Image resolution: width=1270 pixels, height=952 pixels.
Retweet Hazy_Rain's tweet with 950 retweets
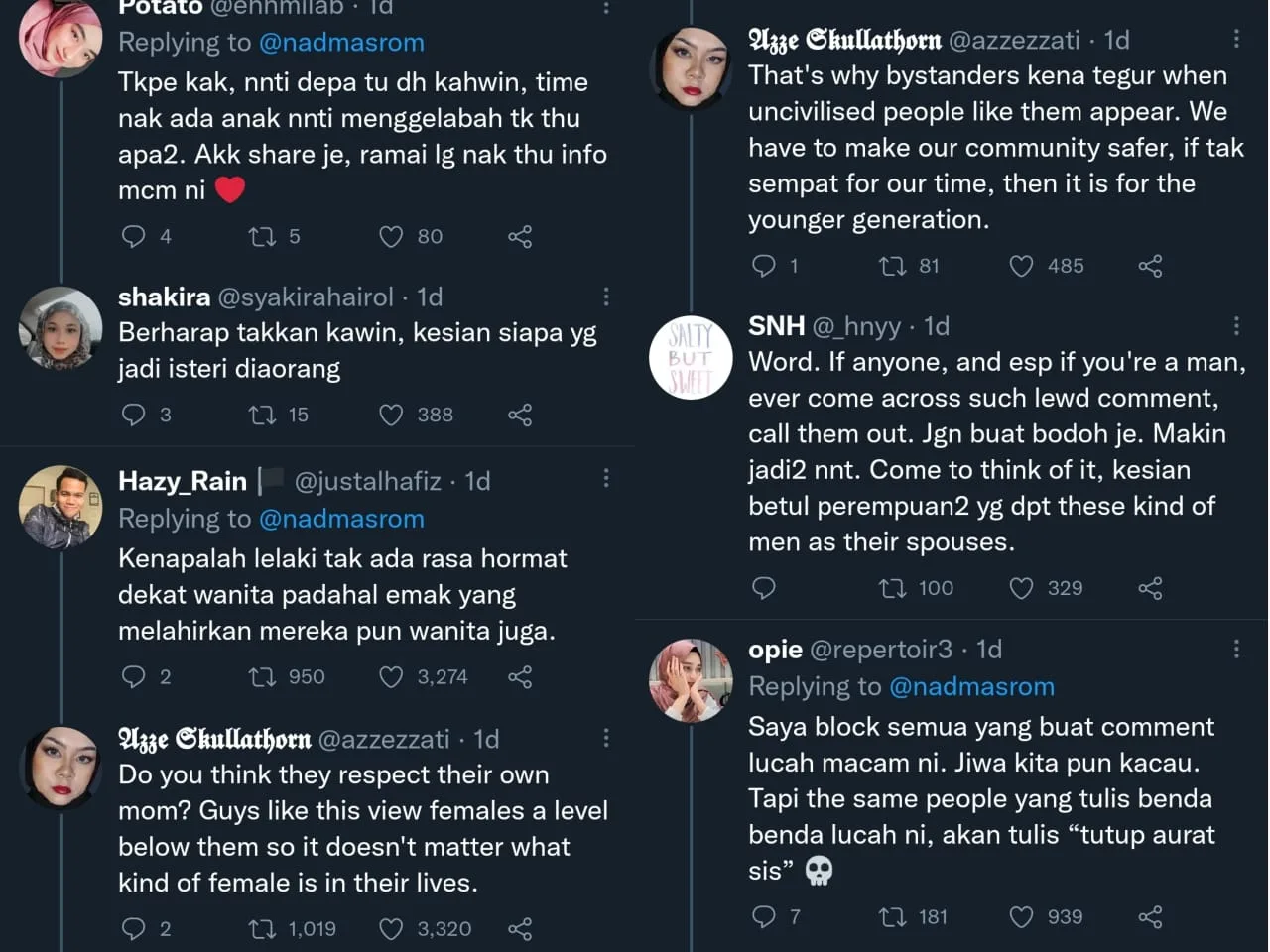coord(263,677)
